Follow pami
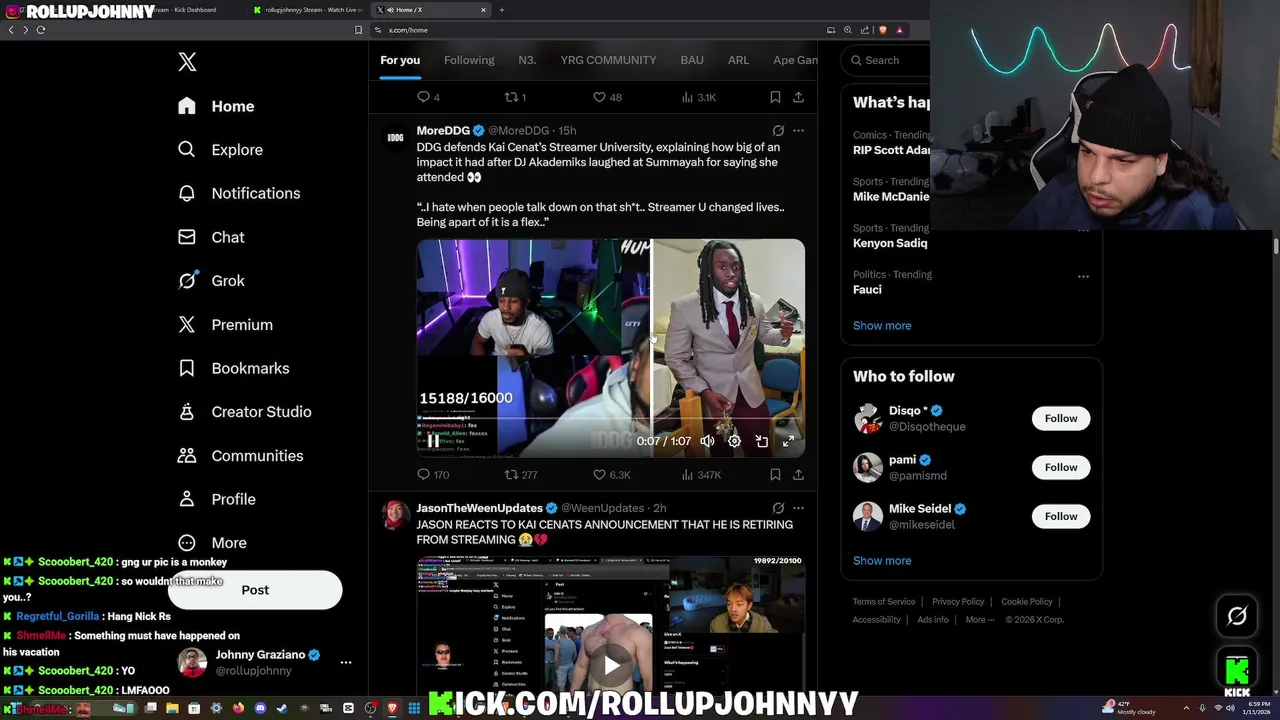The width and height of the screenshot is (1280, 720). 1061,467
